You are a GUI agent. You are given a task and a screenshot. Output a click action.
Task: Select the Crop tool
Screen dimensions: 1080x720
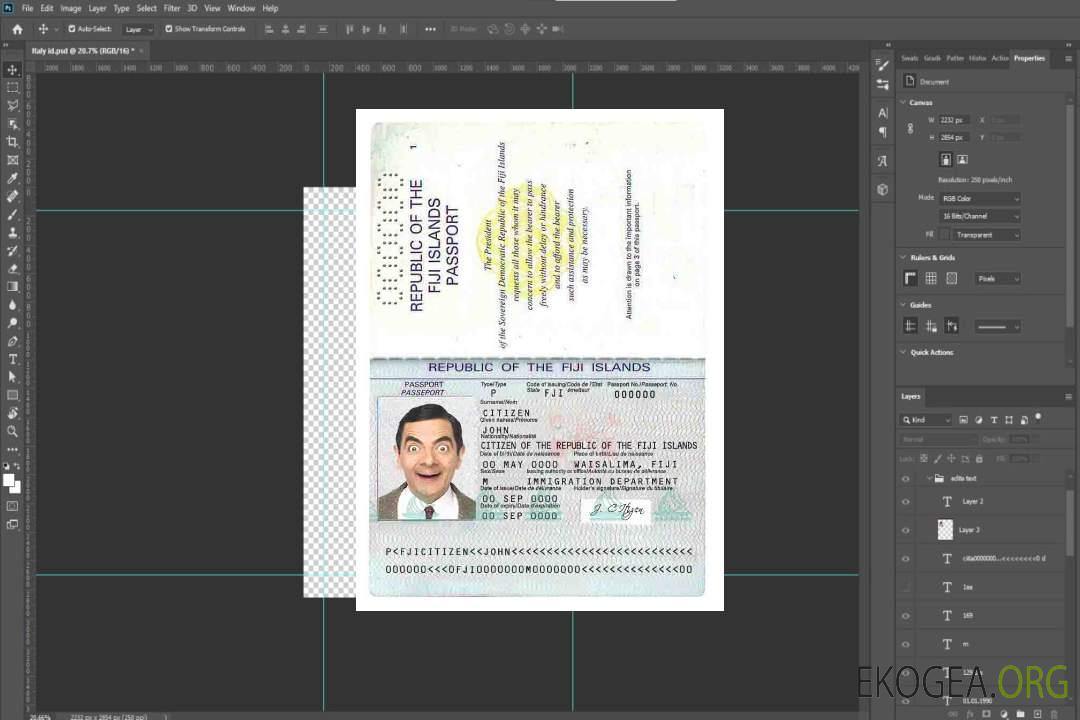pos(12,142)
